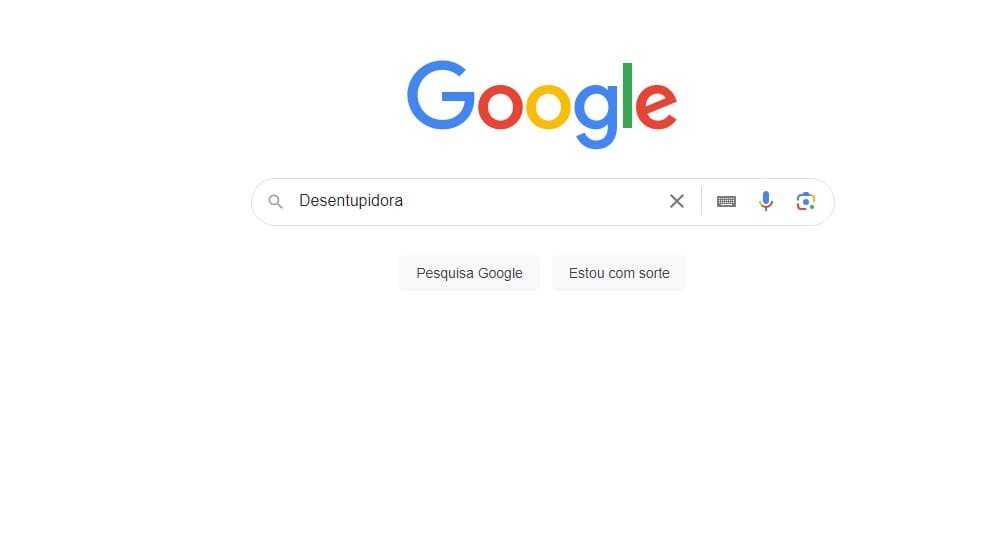999x542 pixels.
Task: Click the yellow letter o in Google logo
Action: point(548,105)
